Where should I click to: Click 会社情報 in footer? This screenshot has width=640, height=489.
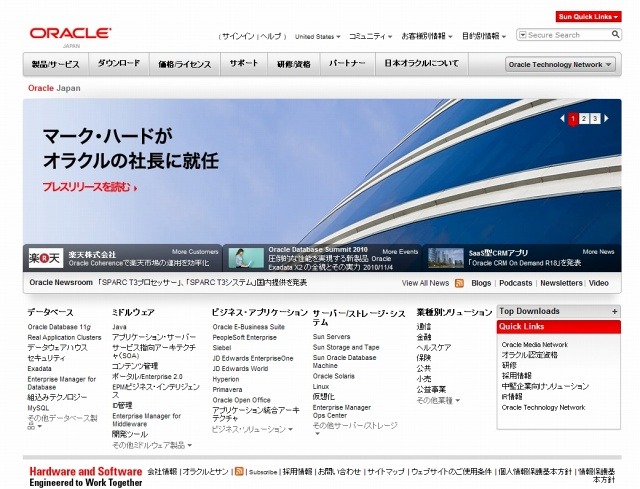pos(162,471)
